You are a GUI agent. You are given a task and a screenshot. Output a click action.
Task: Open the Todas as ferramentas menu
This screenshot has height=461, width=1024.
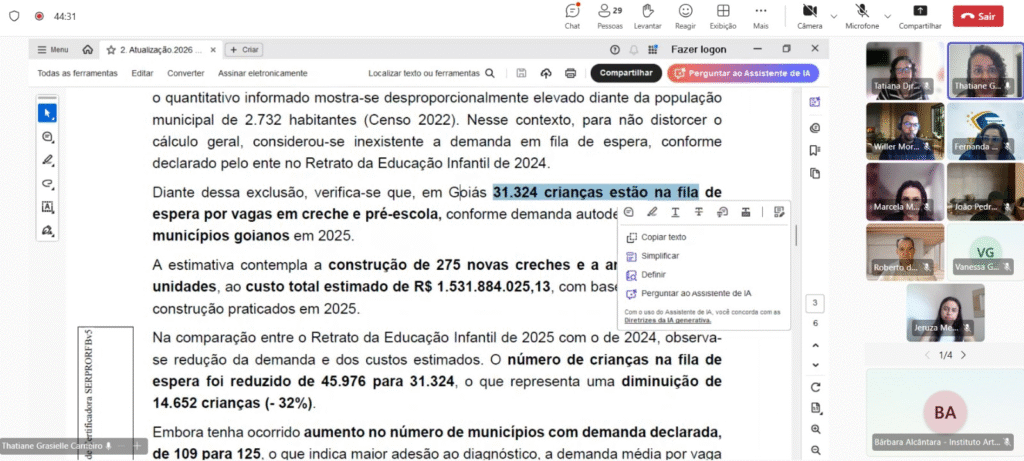[x=76, y=73]
